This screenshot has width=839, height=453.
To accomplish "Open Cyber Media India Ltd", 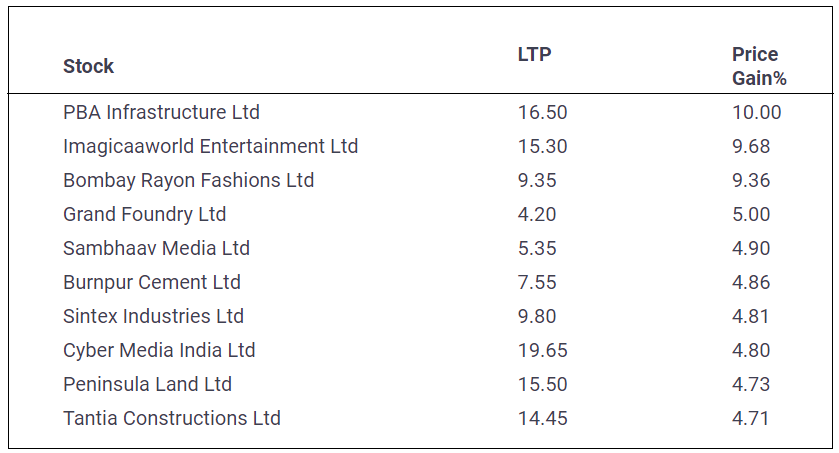I will 159,350.
